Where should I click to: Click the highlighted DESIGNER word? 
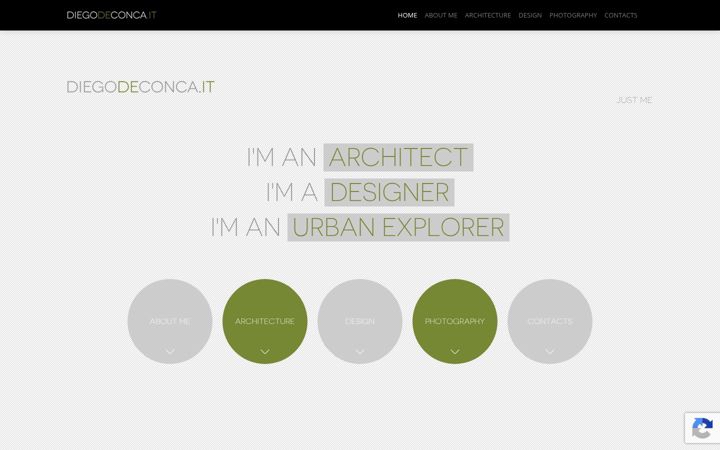click(x=389, y=192)
